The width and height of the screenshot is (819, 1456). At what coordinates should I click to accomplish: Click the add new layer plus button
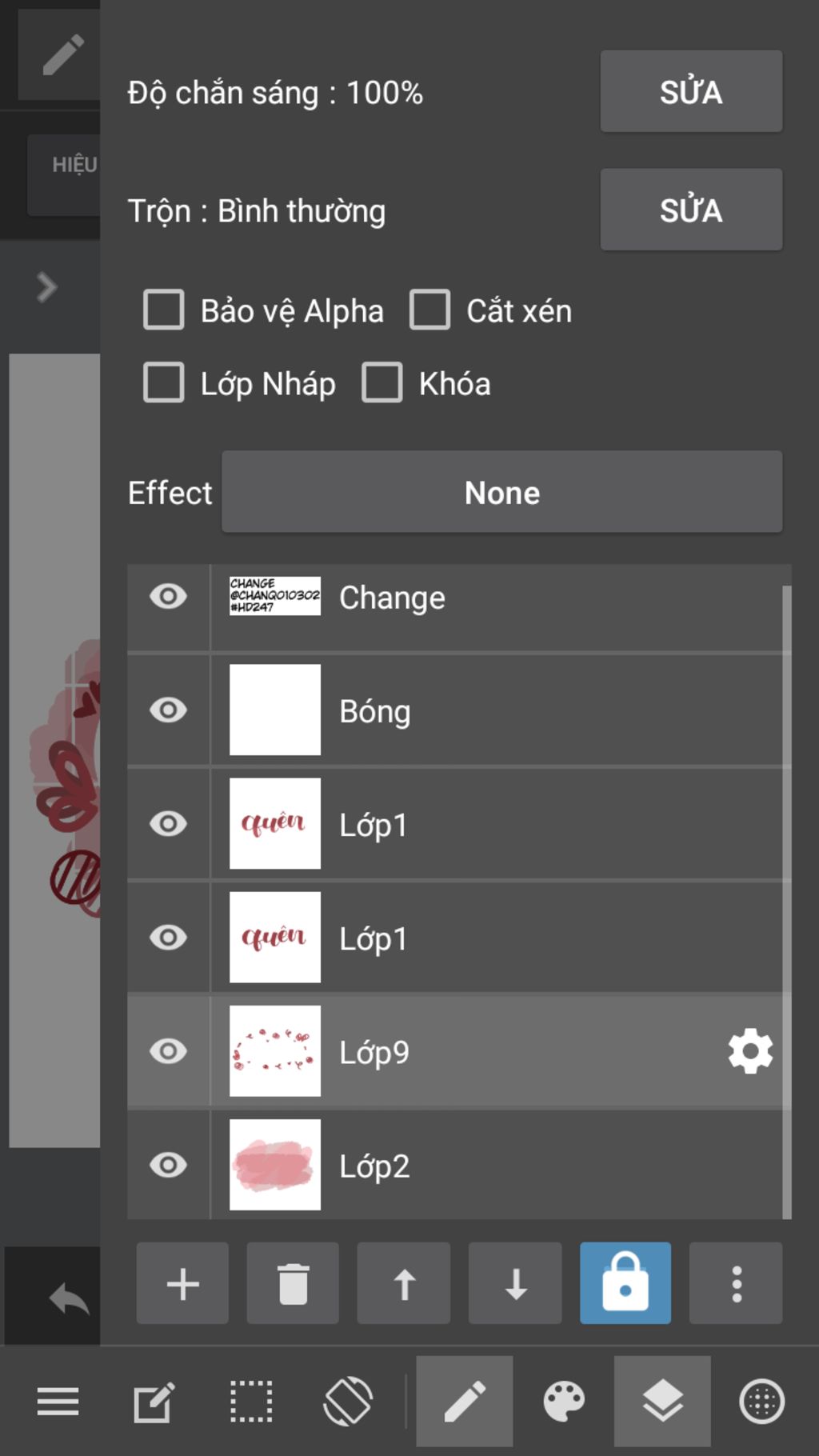(182, 1283)
